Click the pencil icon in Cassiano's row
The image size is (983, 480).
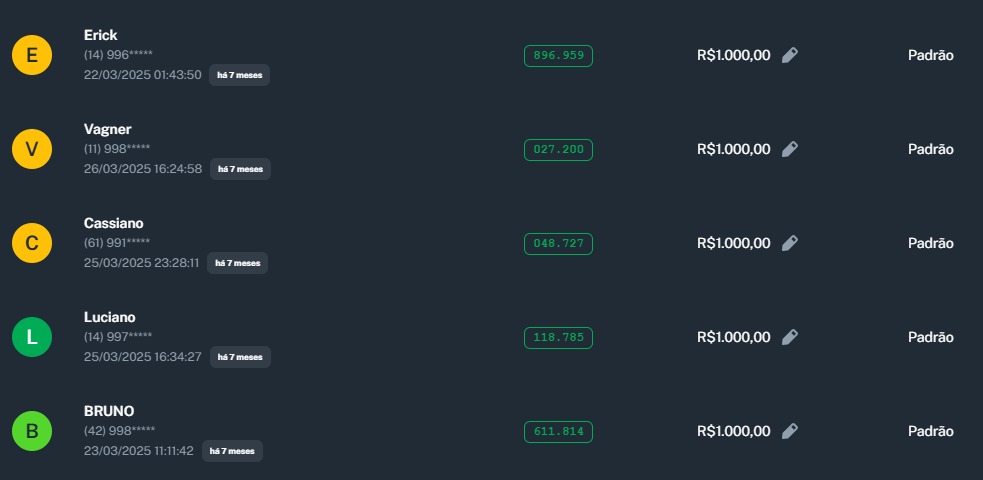790,243
